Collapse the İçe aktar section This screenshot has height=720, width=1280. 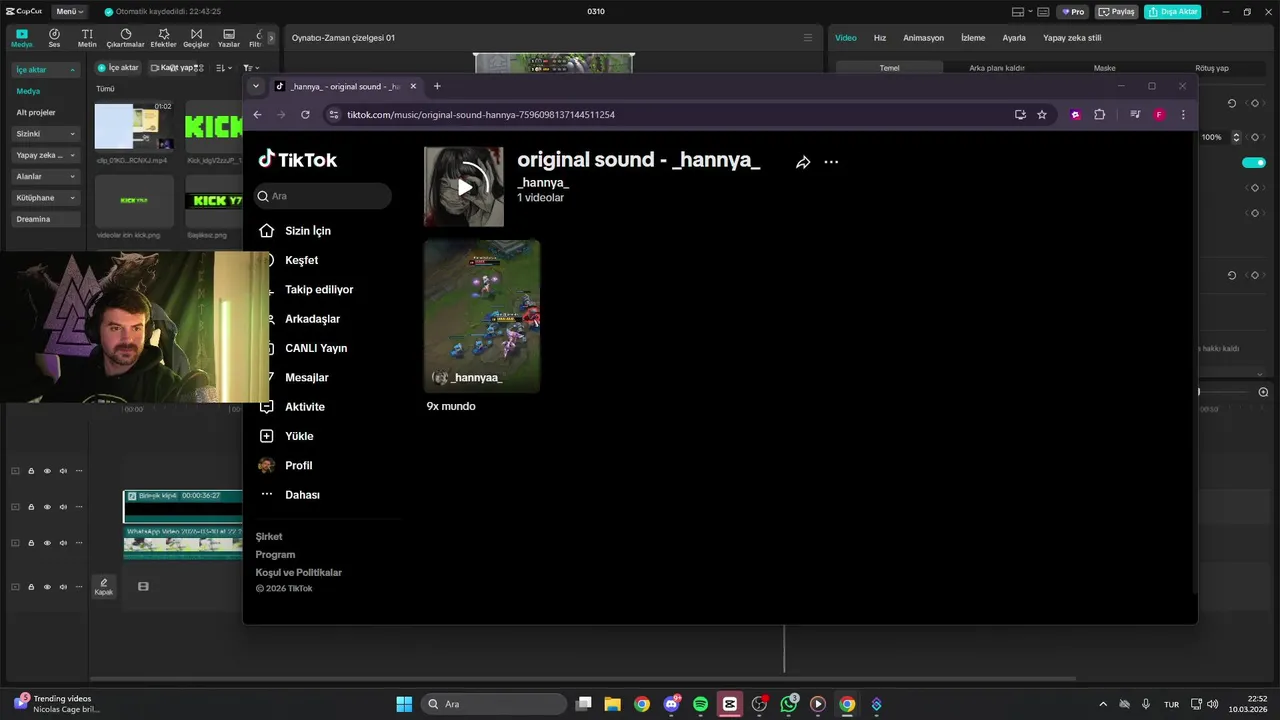[45, 70]
